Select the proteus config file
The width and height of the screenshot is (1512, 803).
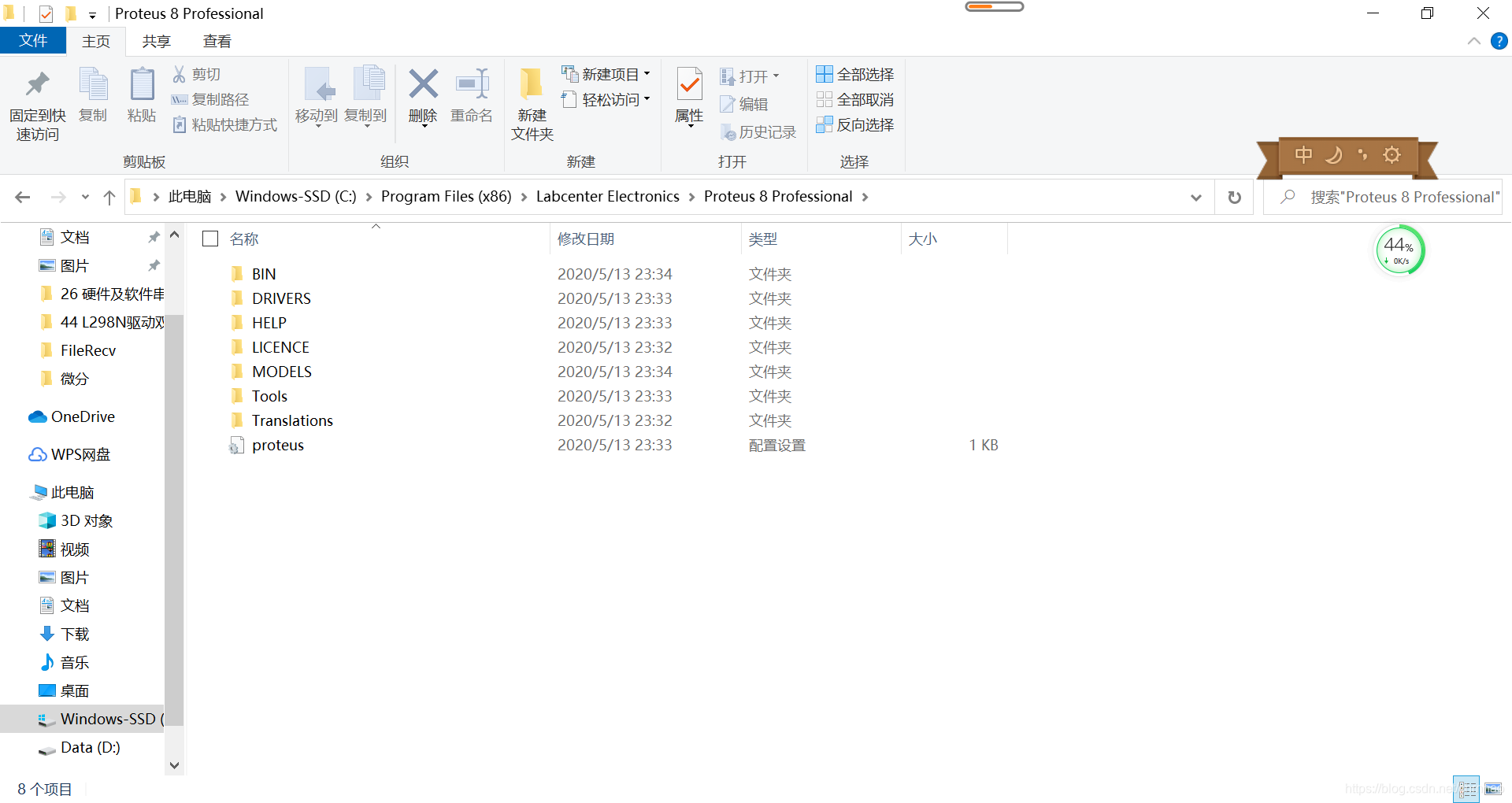277,445
